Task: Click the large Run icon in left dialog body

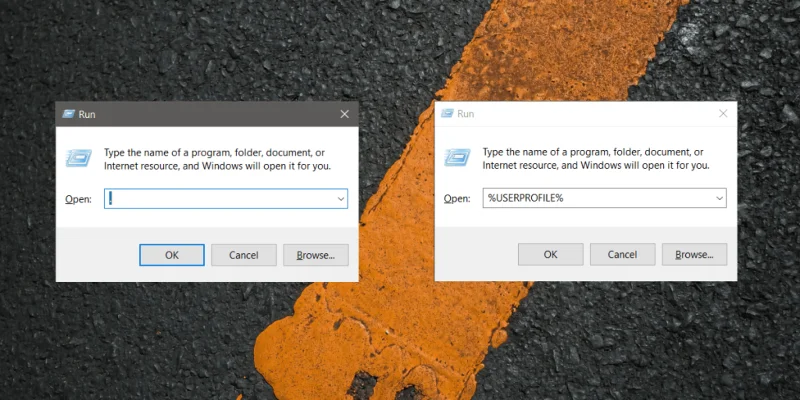Action: tap(79, 158)
